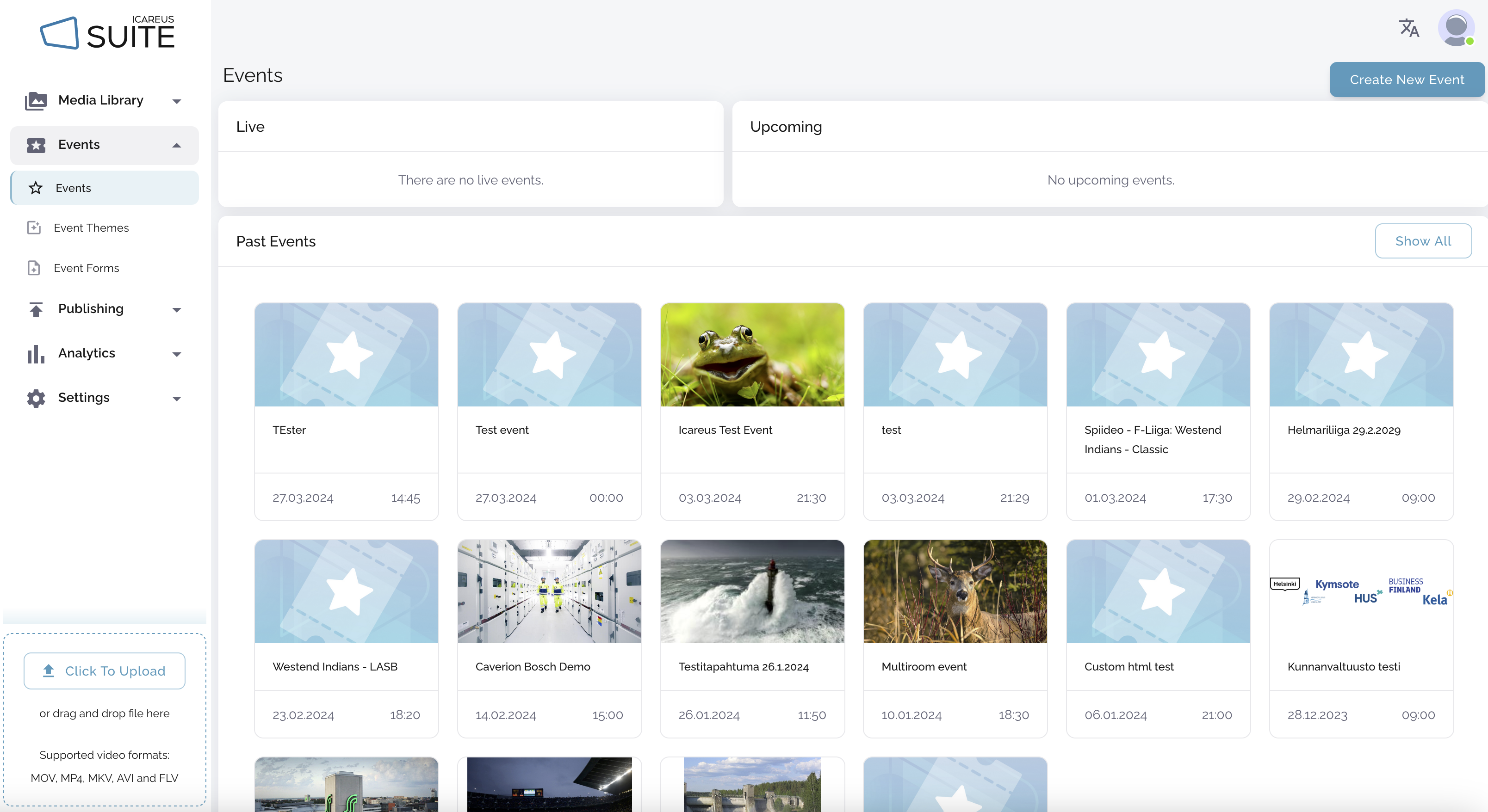This screenshot has height=812, width=1488.
Task: Click the Publishing upload arrow icon
Action: (x=36, y=309)
